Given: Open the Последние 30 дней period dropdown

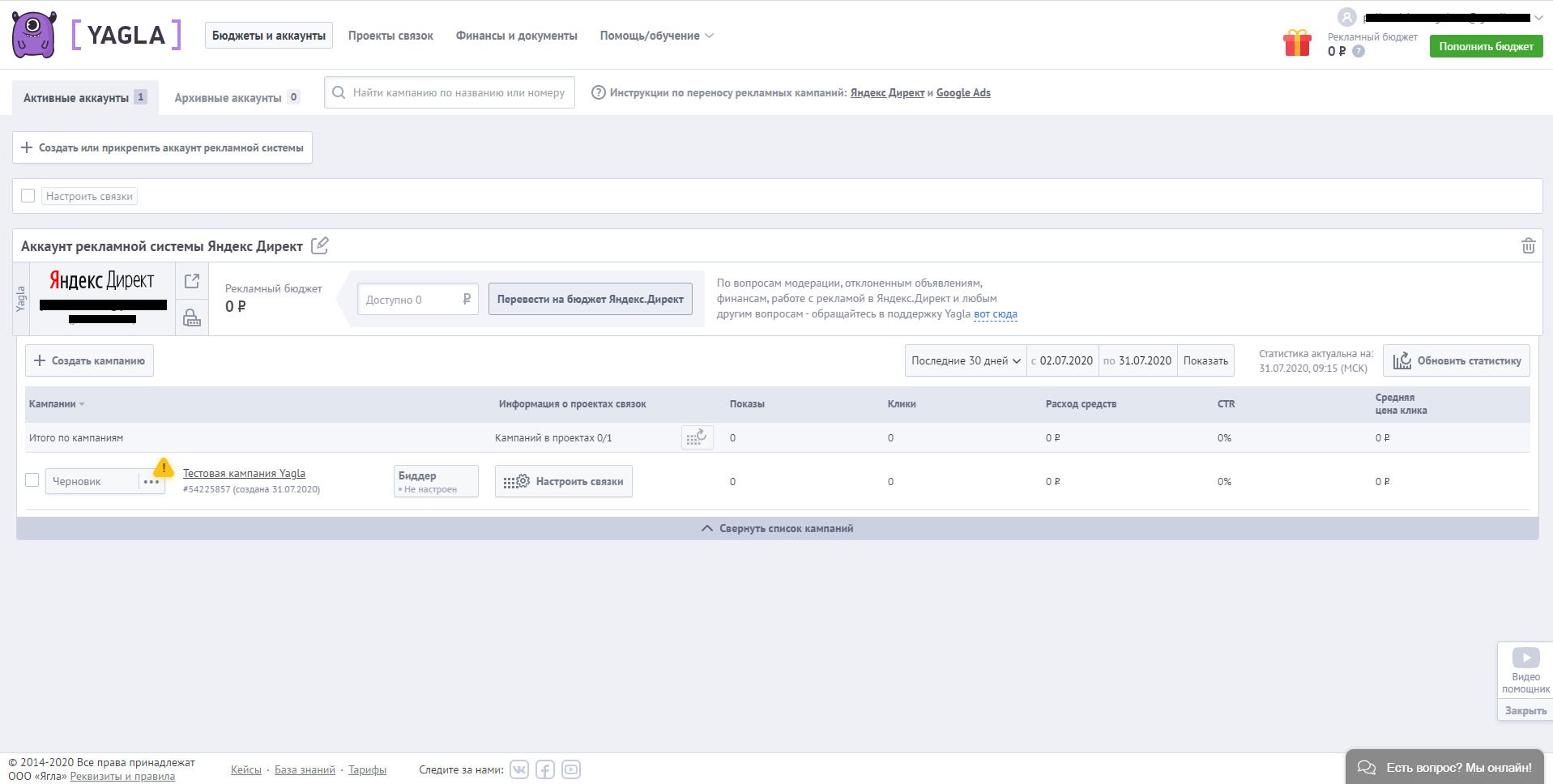Looking at the screenshot, I should [966, 361].
